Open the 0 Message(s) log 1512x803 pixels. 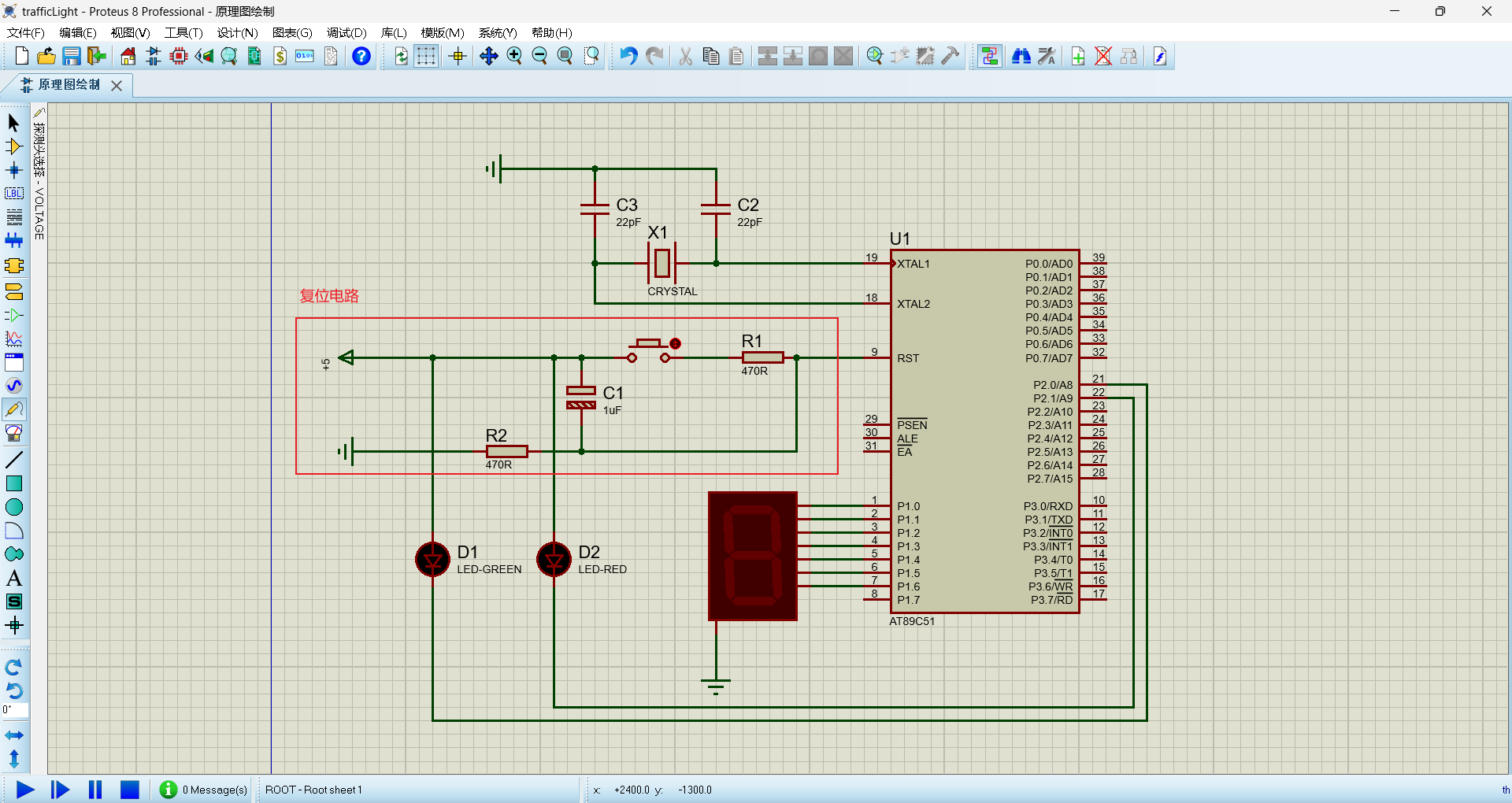(x=203, y=790)
